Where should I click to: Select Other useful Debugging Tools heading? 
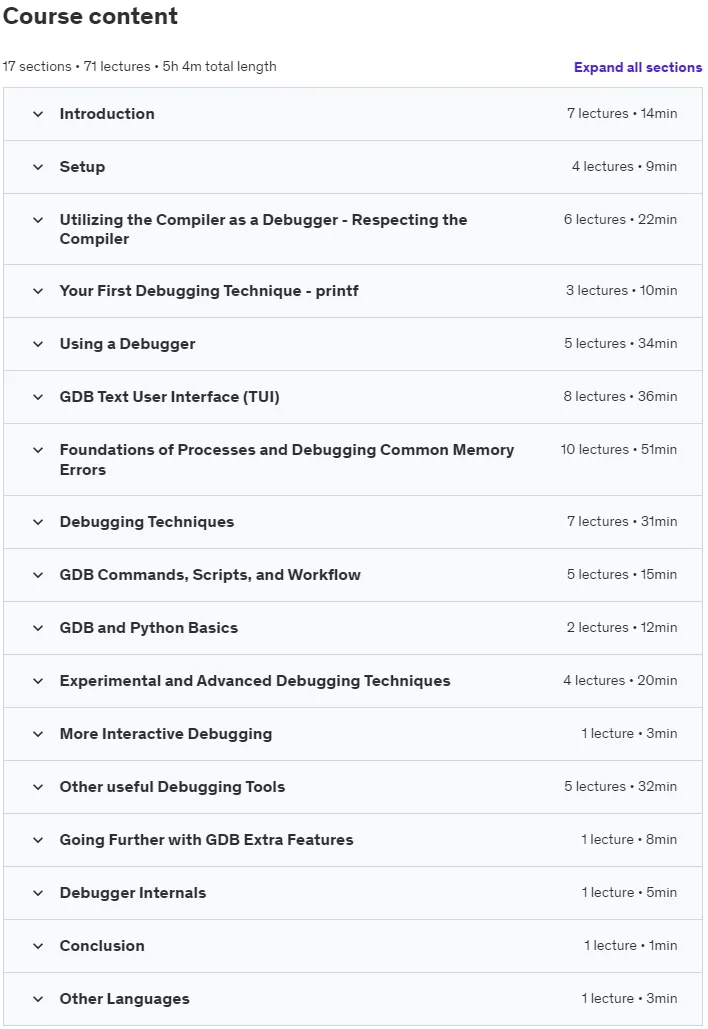point(172,787)
